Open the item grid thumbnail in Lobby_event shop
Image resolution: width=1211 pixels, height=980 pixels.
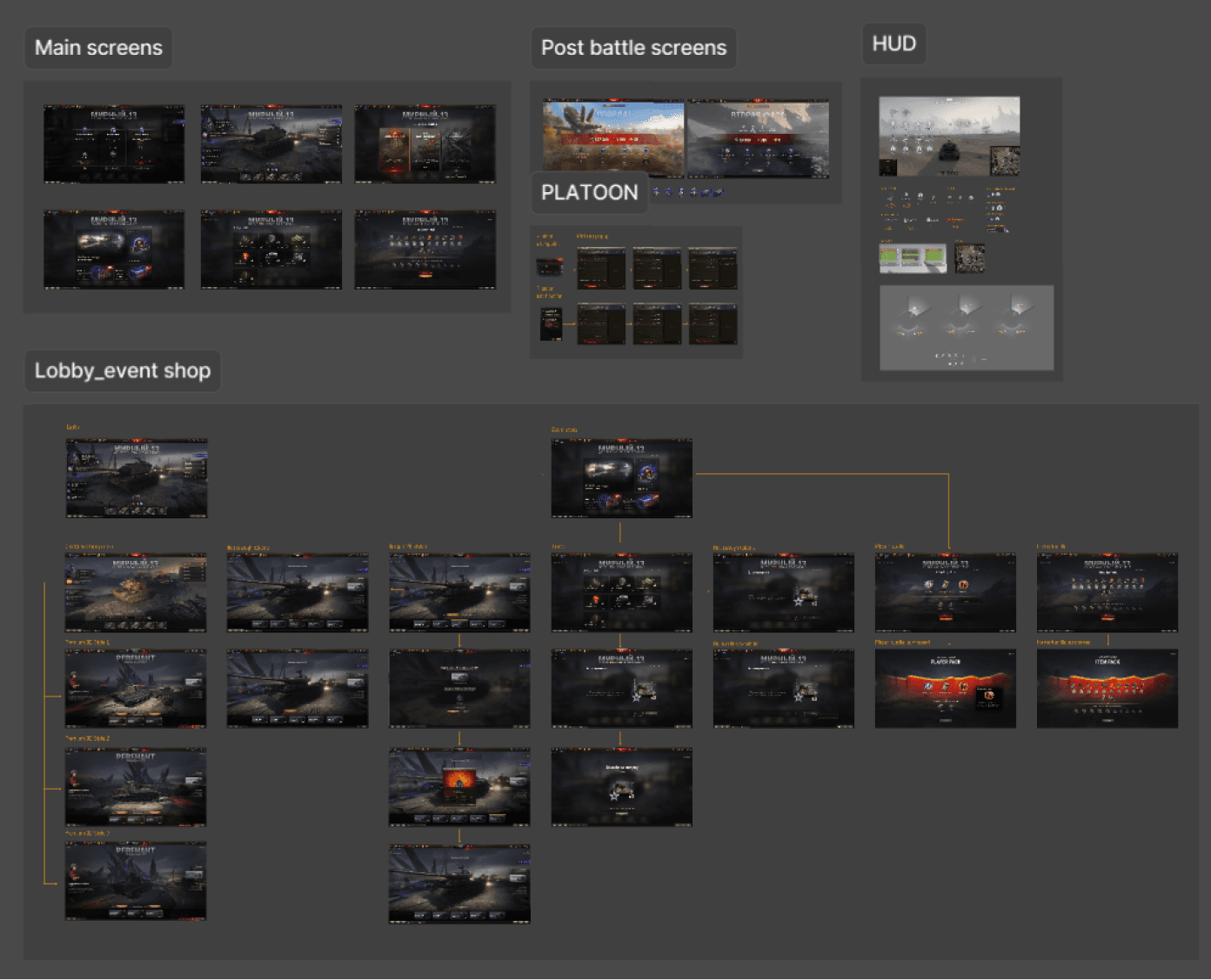(622, 592)
